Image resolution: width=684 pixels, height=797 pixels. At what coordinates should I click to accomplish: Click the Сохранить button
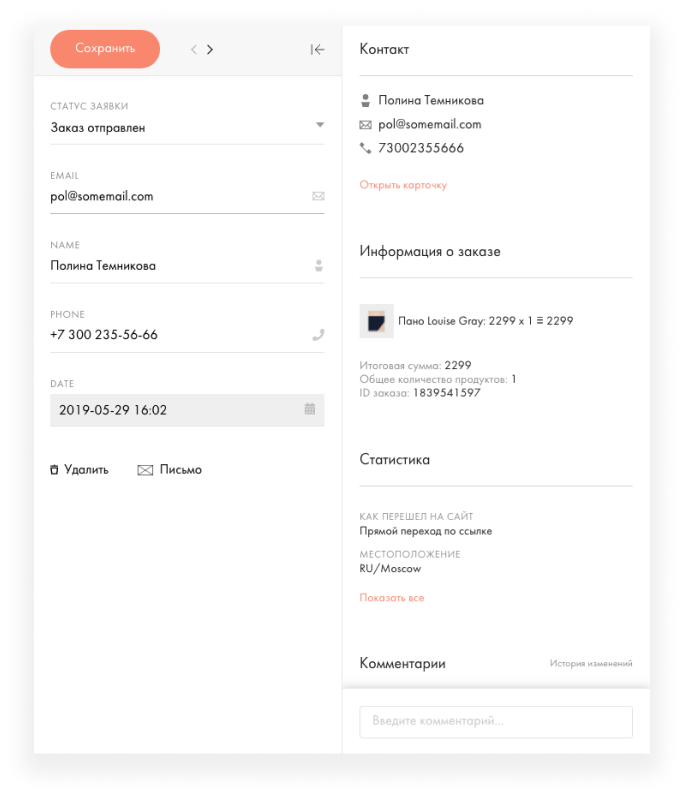105,49
